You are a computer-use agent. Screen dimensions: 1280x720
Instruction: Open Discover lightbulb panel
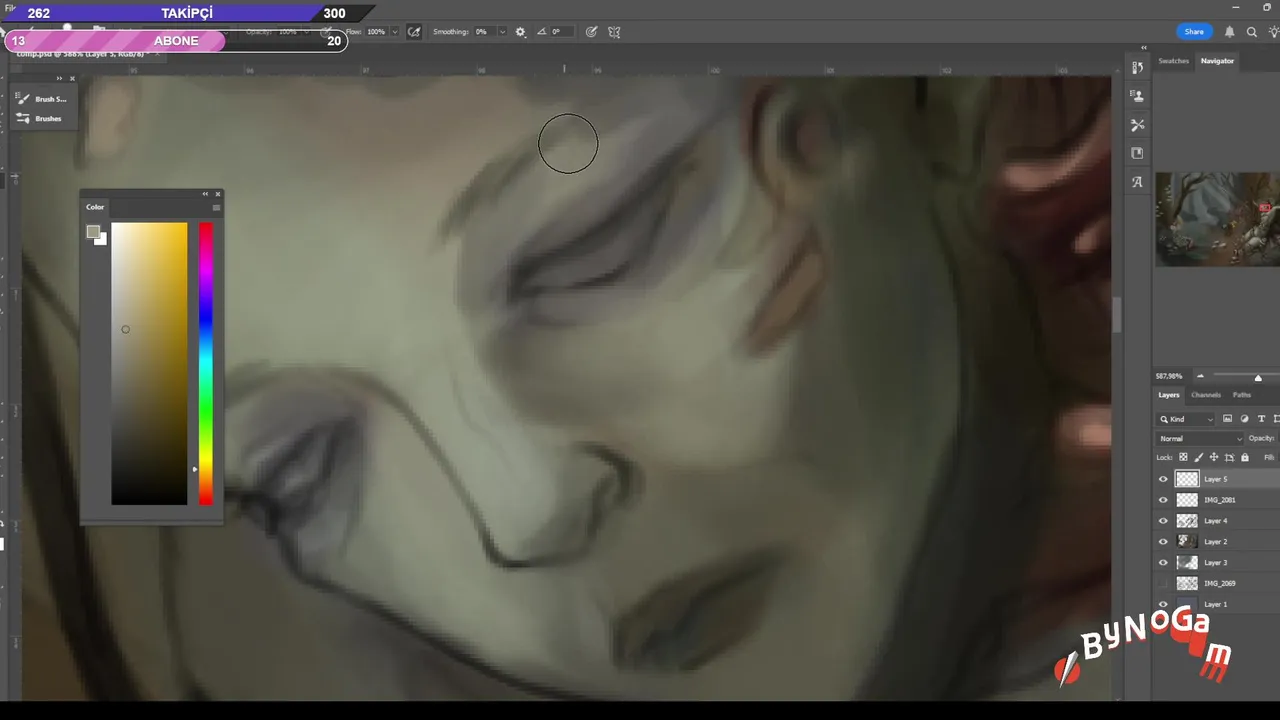[x=1273, y=32]
